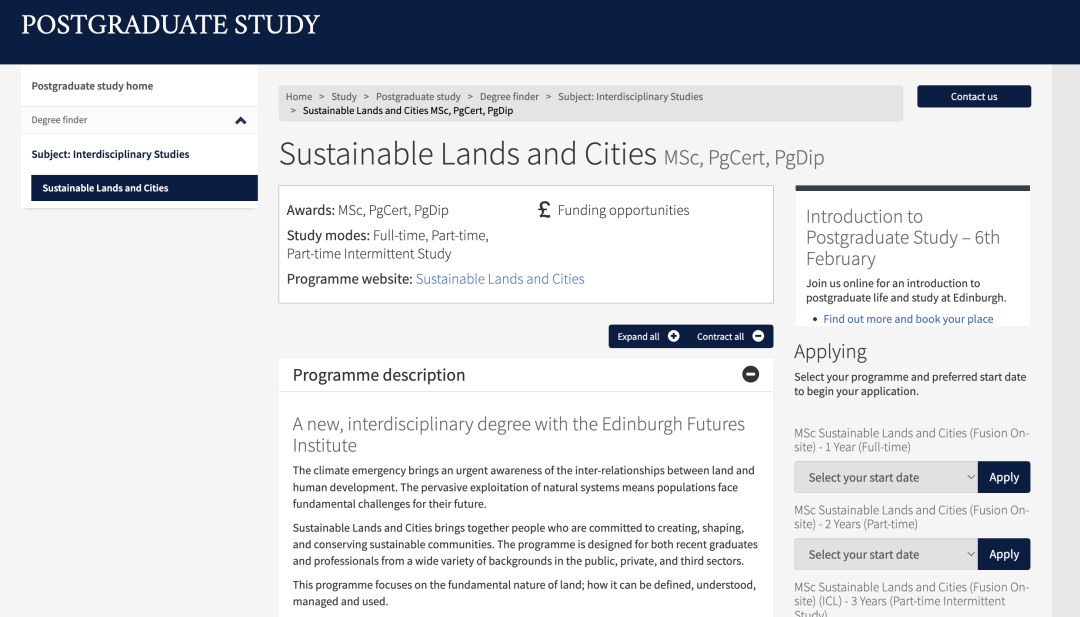
Task: Go to Postgraduate study home in sidebar
Action: pos(92,86)
